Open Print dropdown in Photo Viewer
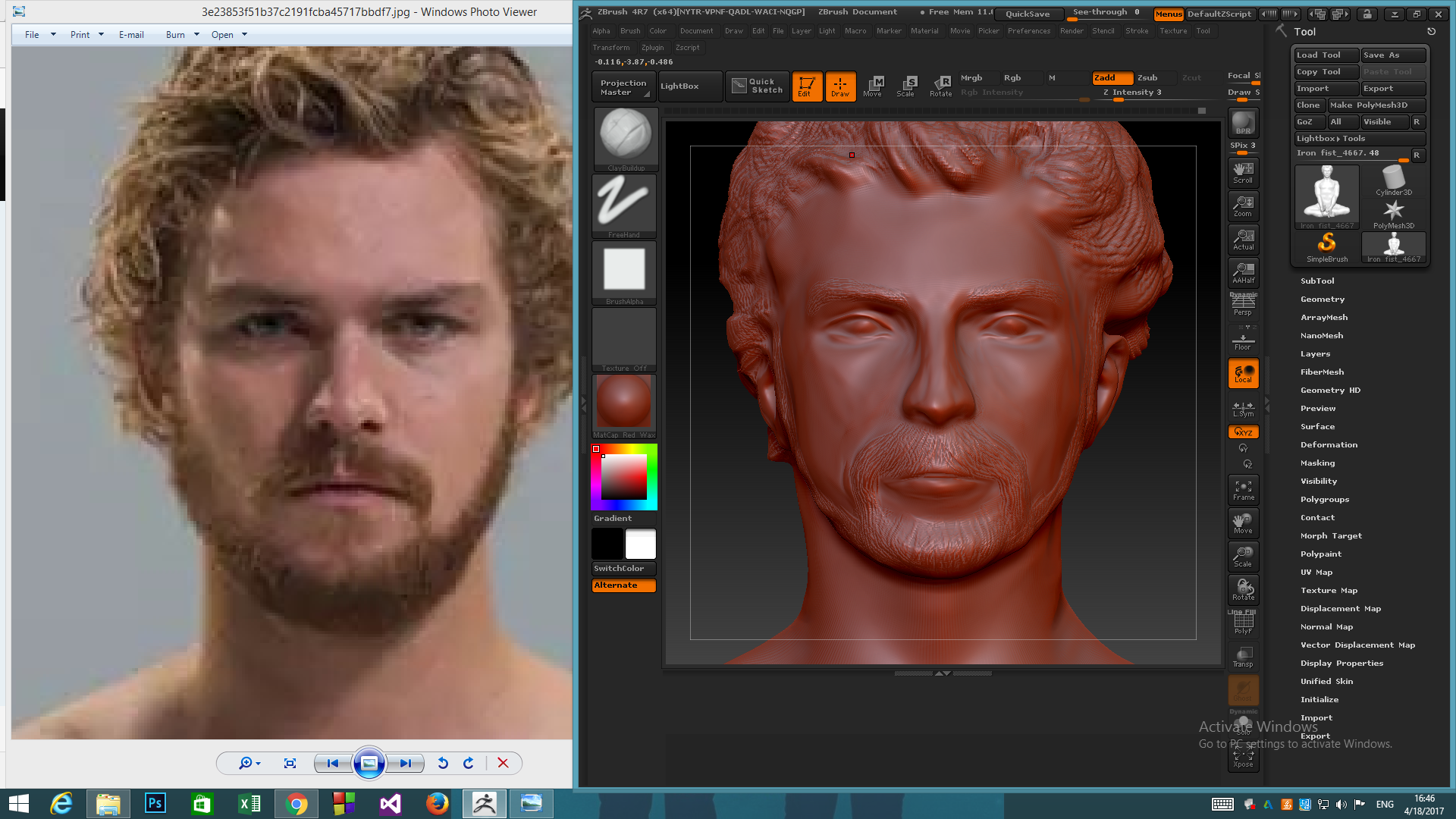 [87, 35]
